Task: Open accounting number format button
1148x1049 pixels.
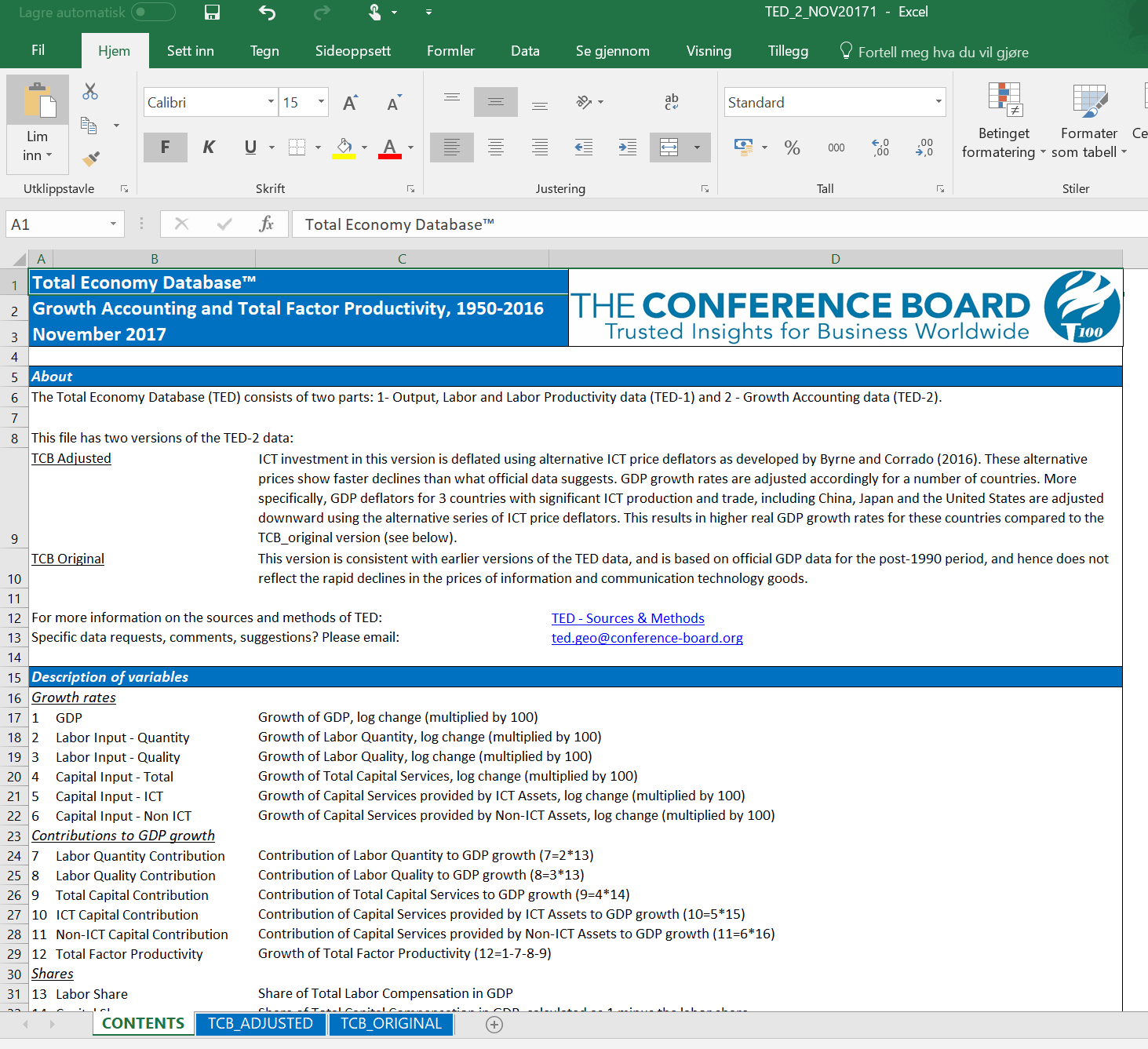Action: (742, 148)
